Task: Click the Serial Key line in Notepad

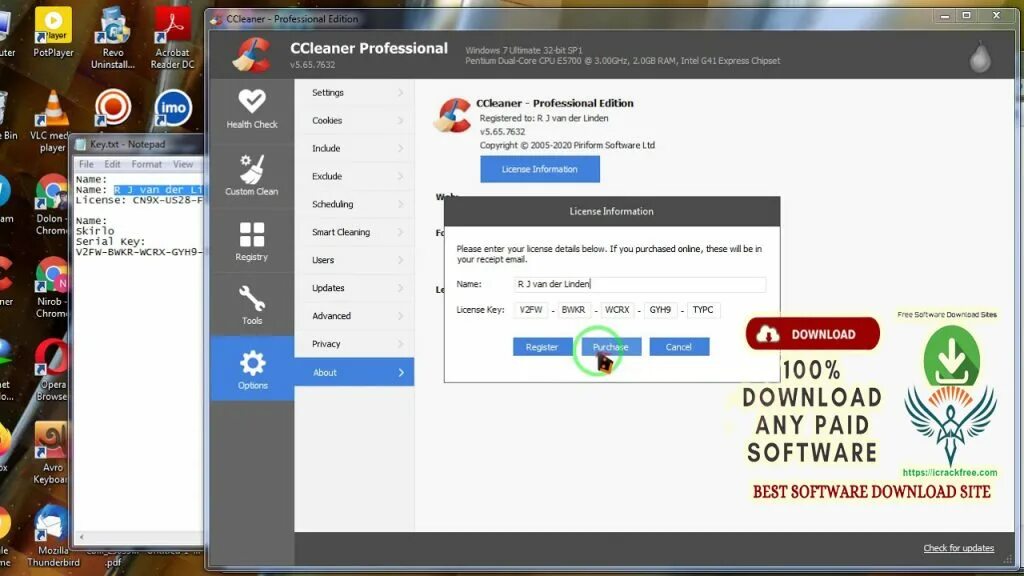Action: click(110, 242)
